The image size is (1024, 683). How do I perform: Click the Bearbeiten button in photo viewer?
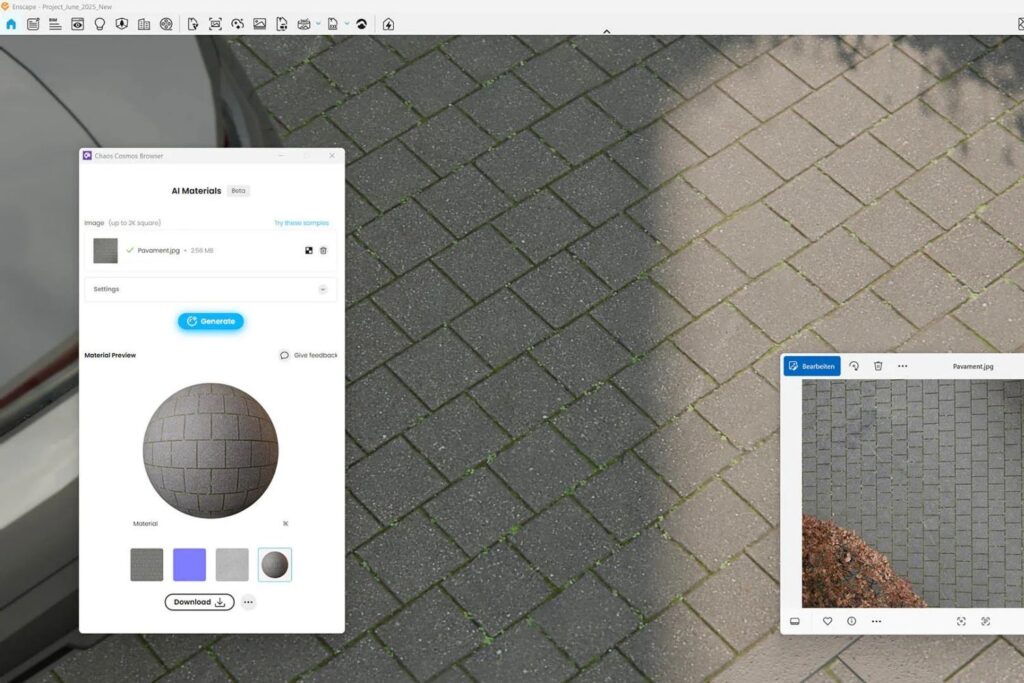[812, 366]
